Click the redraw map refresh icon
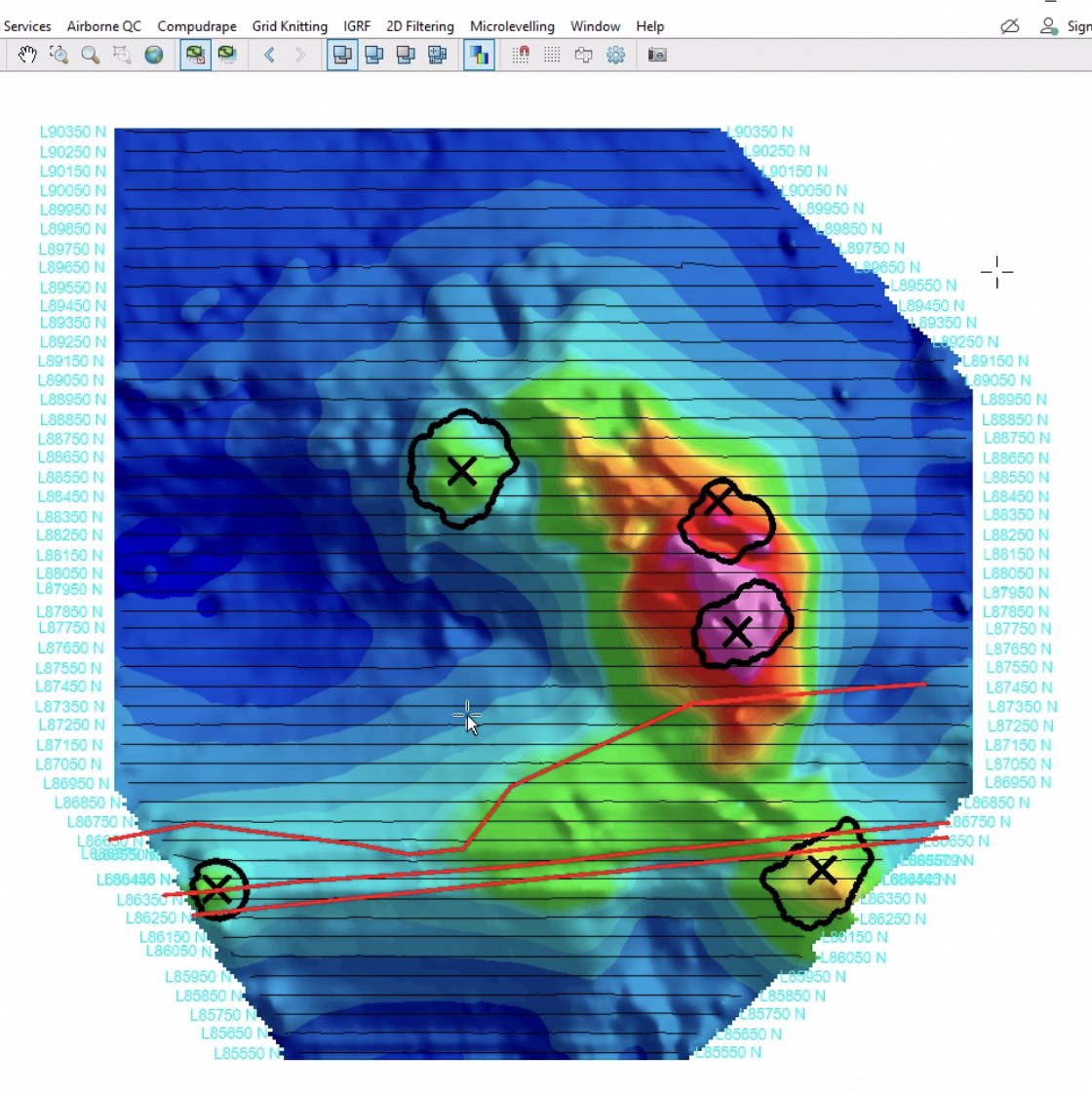Image resolution: width=1092 pixels, height=1096 pixels. [x=227, y=55]
